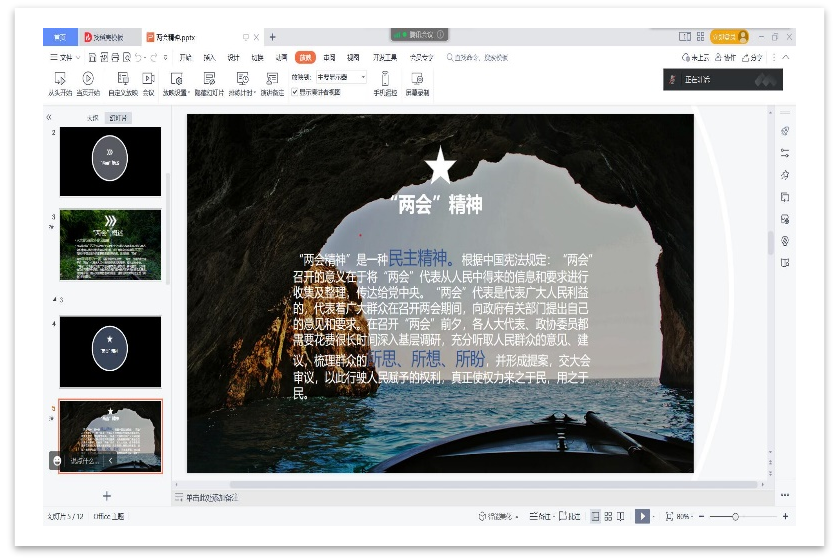Open custom slideshow (自定义放映)
840x559 pixels.
(123, 79)
